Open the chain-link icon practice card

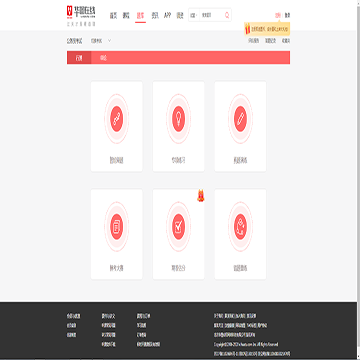[117, 126]
